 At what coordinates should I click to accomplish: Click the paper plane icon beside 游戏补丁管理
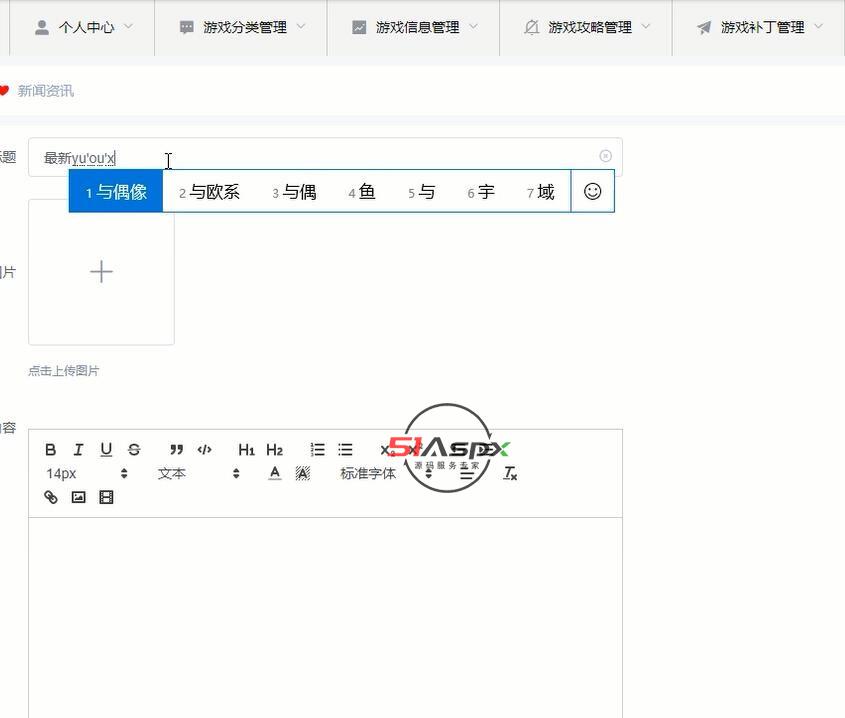[x=704, y=27]
